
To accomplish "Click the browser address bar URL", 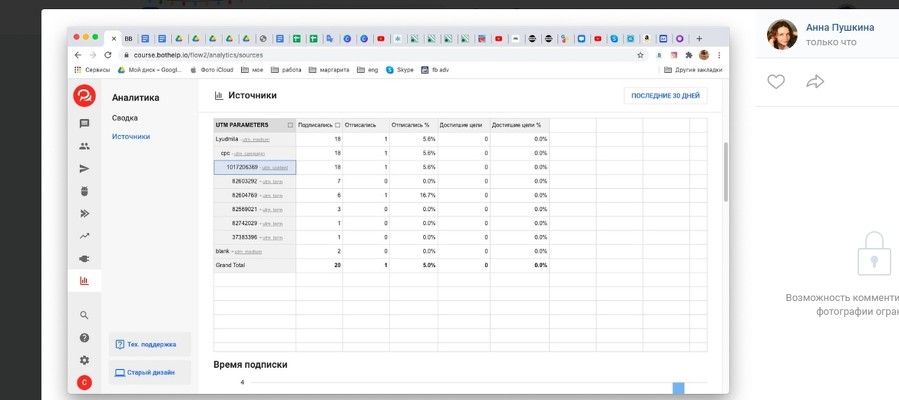I will pos(198,55).
